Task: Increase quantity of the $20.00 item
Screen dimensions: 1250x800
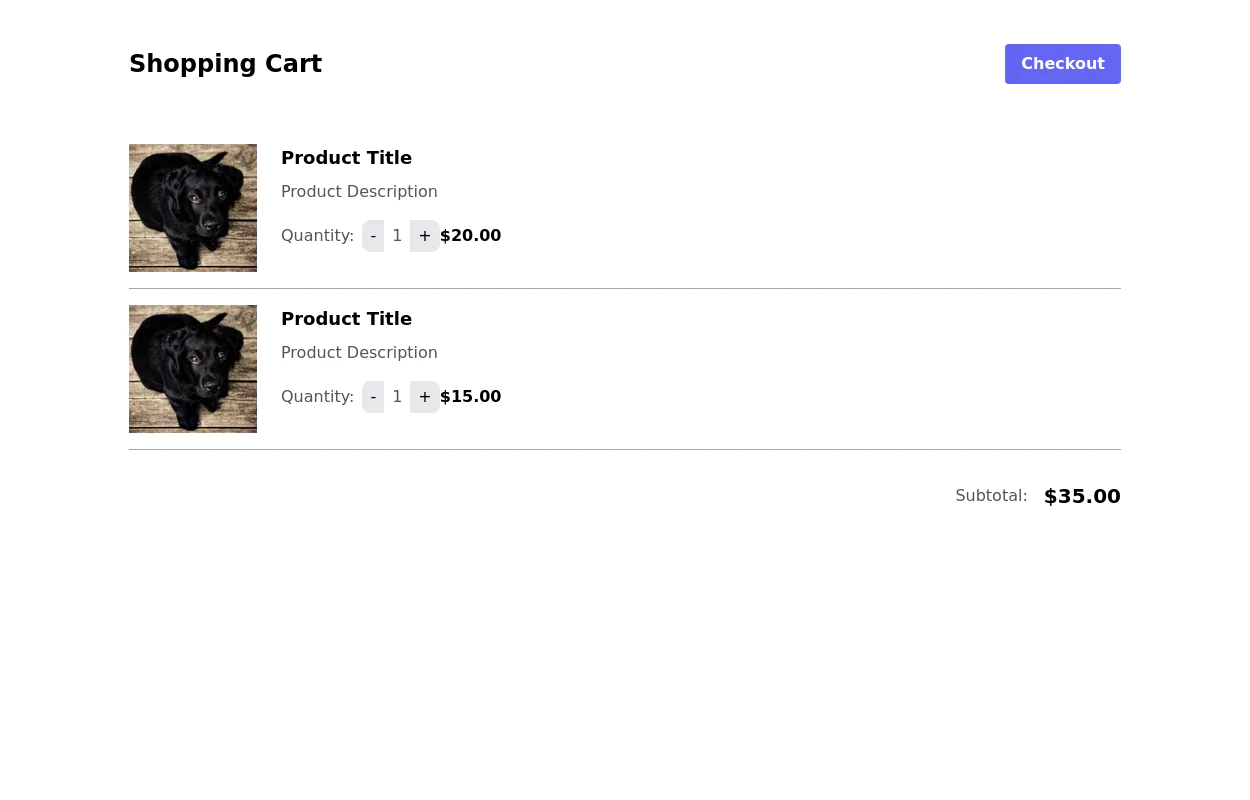Action: coord(424,236)
